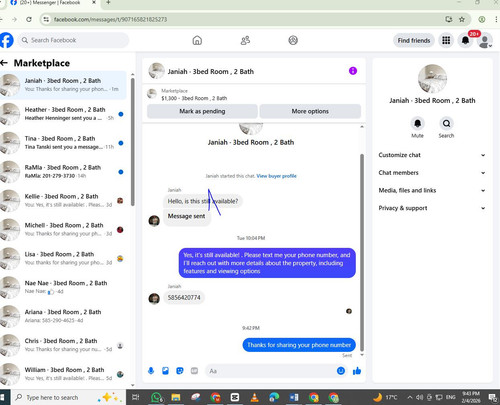Screen dimensions: 500x405
Task: Click the Find friends button
Action: pyautogui.click(x=414, y=40)
